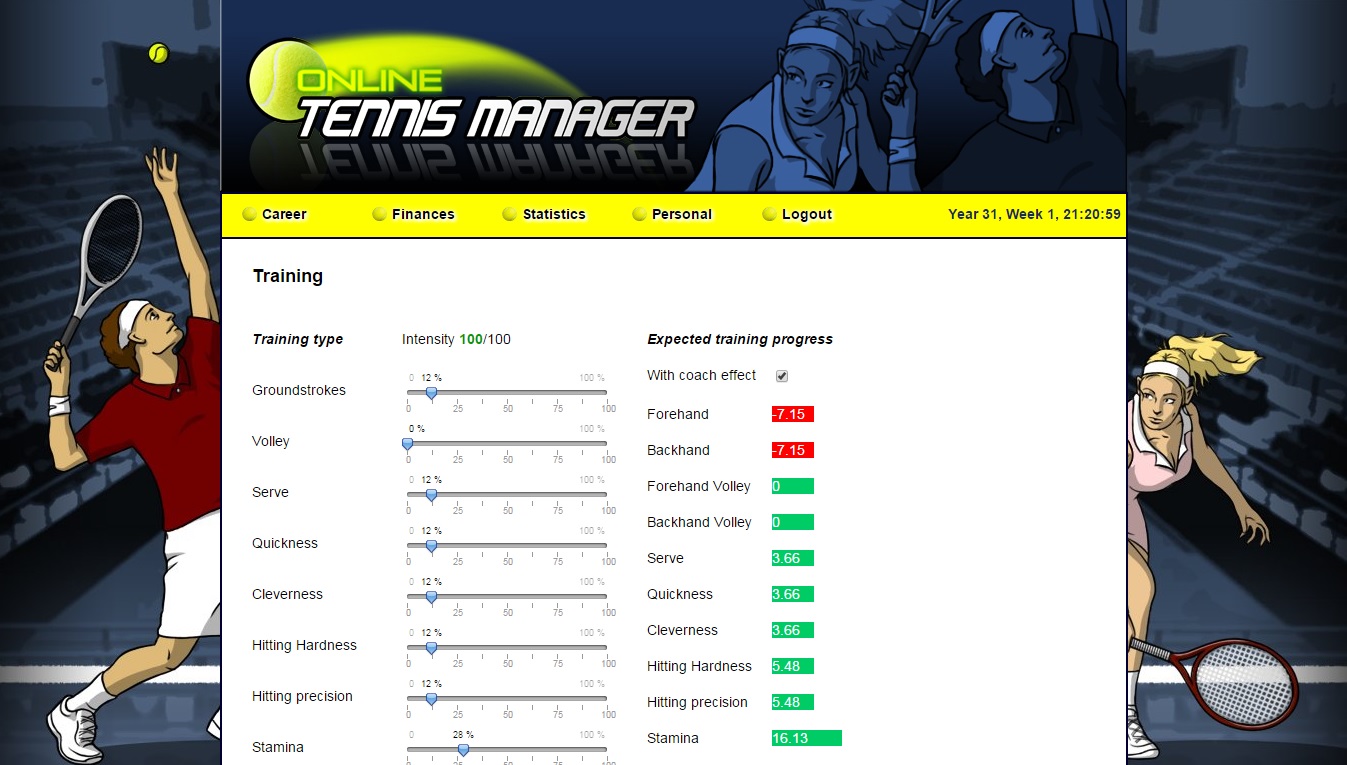Click the yellow ball beside Career

coord(249,214)
